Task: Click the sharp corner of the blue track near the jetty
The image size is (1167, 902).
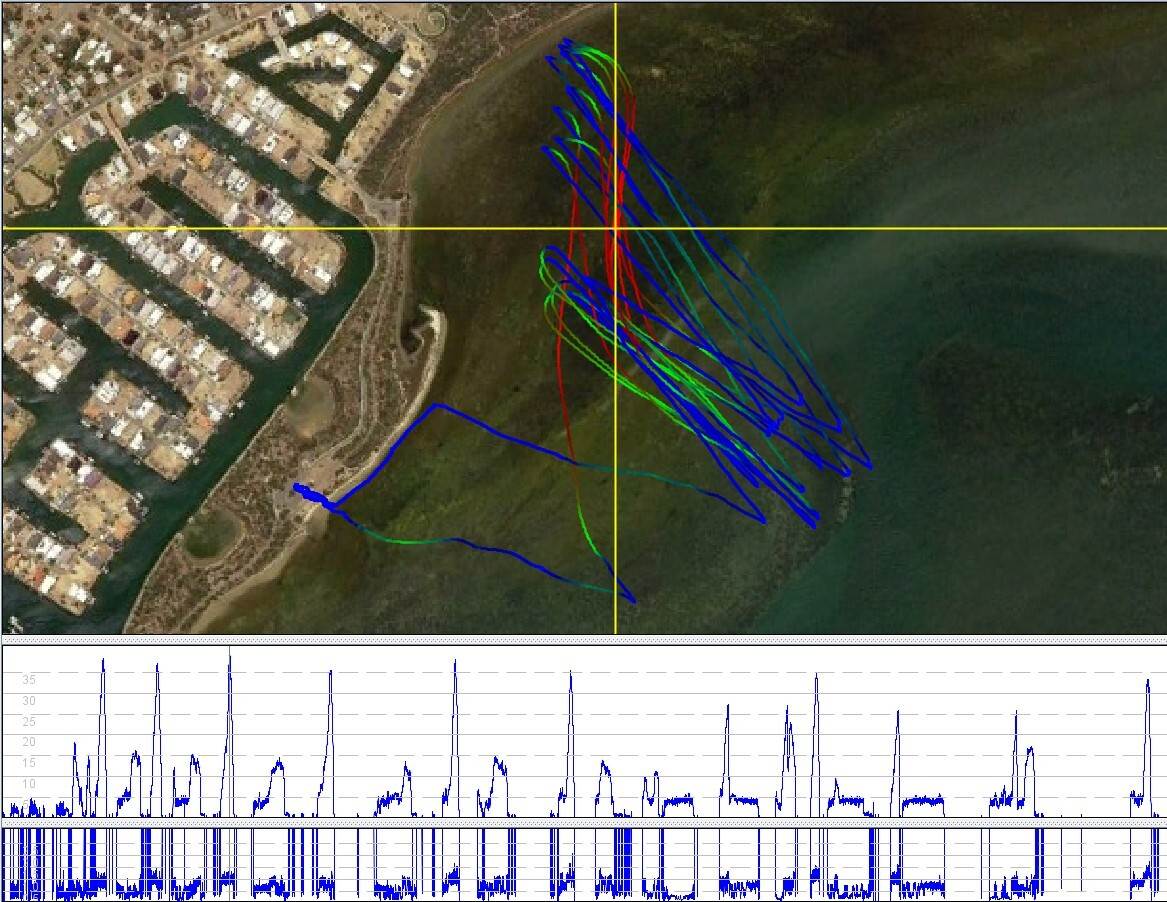Action: pos(434,405)
